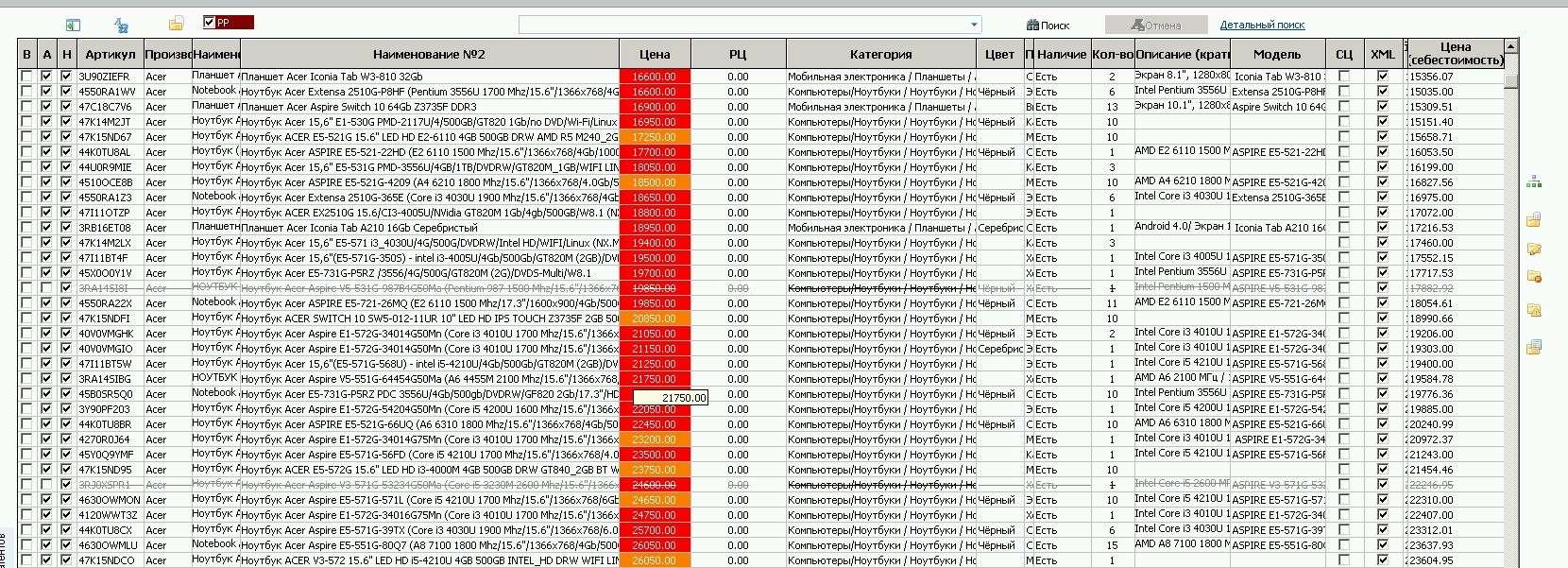The width and height of the screenshot is (1568, 568).
Task: Click inside the search text input field
Action: (x=743, y=25)
